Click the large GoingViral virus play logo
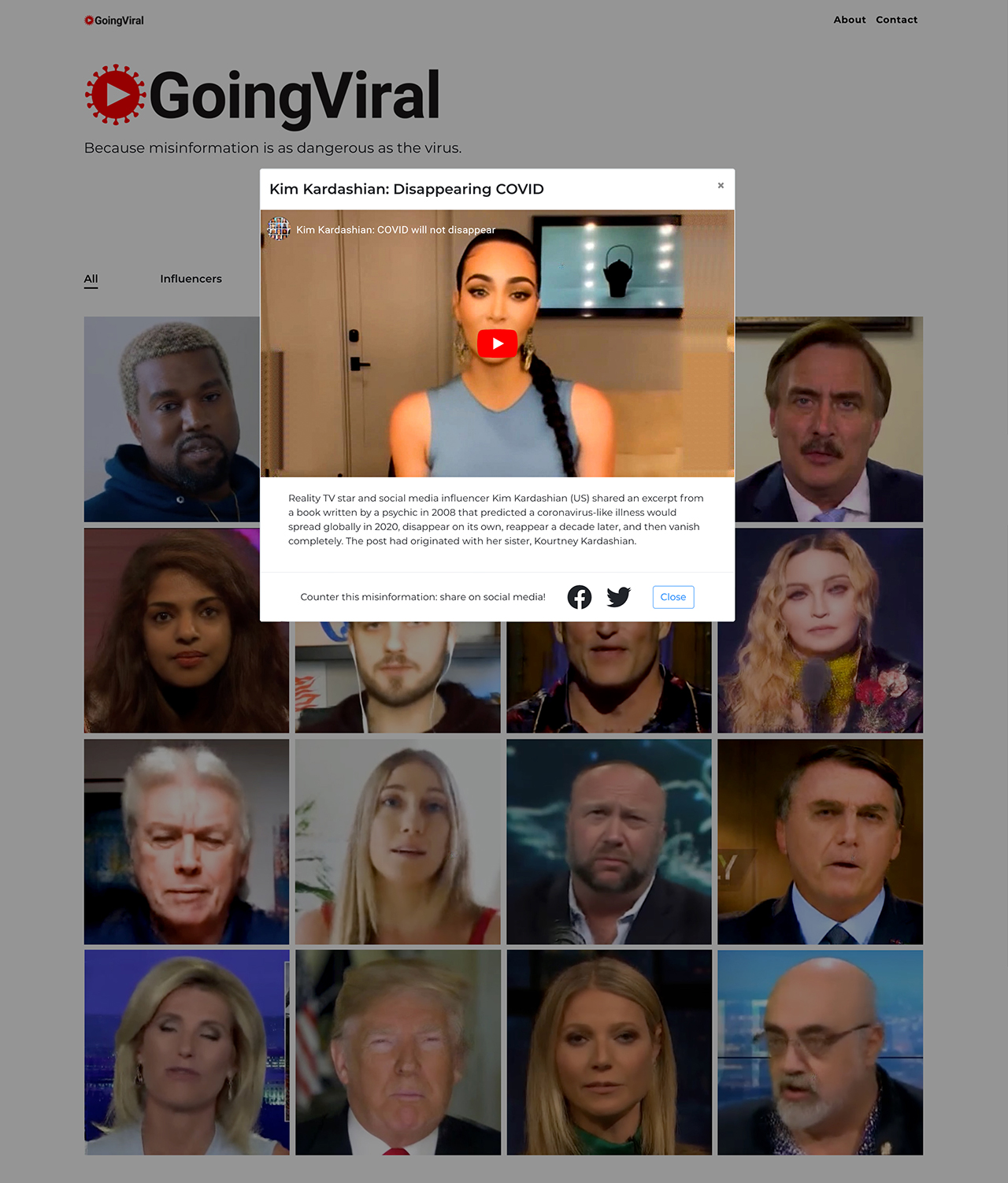1008x1183 pixels. [262, 95]
